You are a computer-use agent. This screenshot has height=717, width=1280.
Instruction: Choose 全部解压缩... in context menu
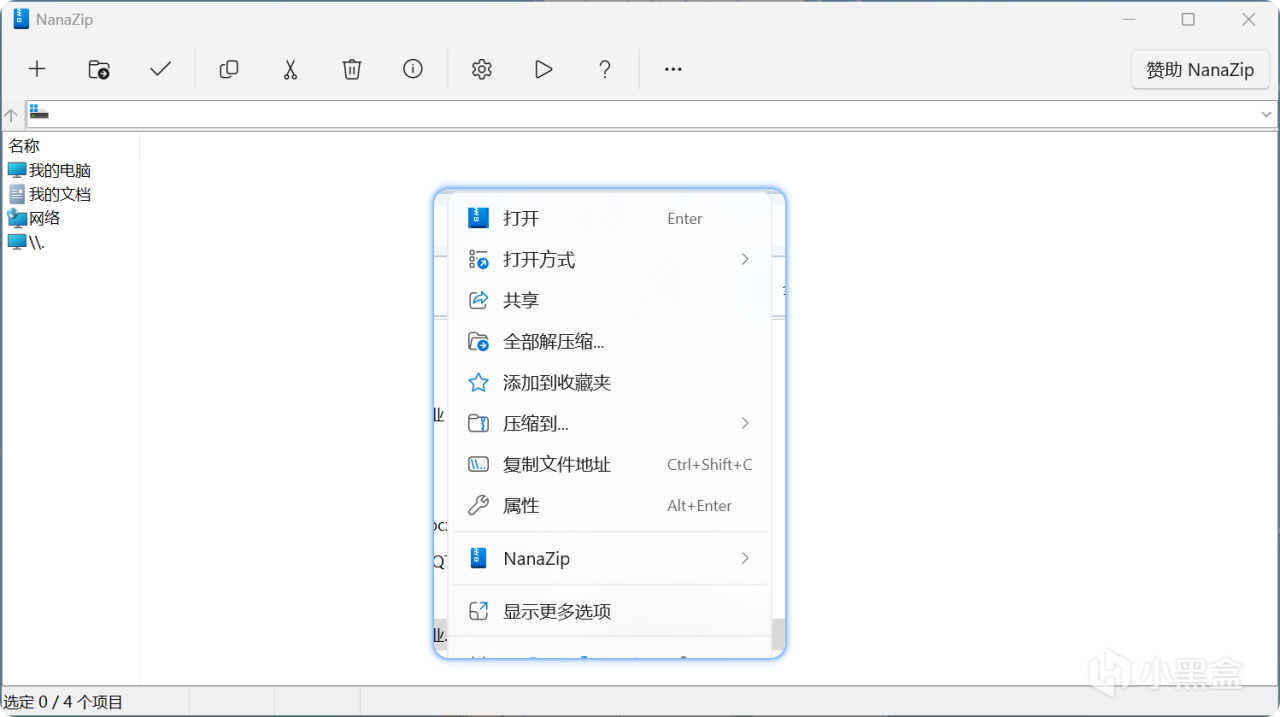click(x=611, y=341)
